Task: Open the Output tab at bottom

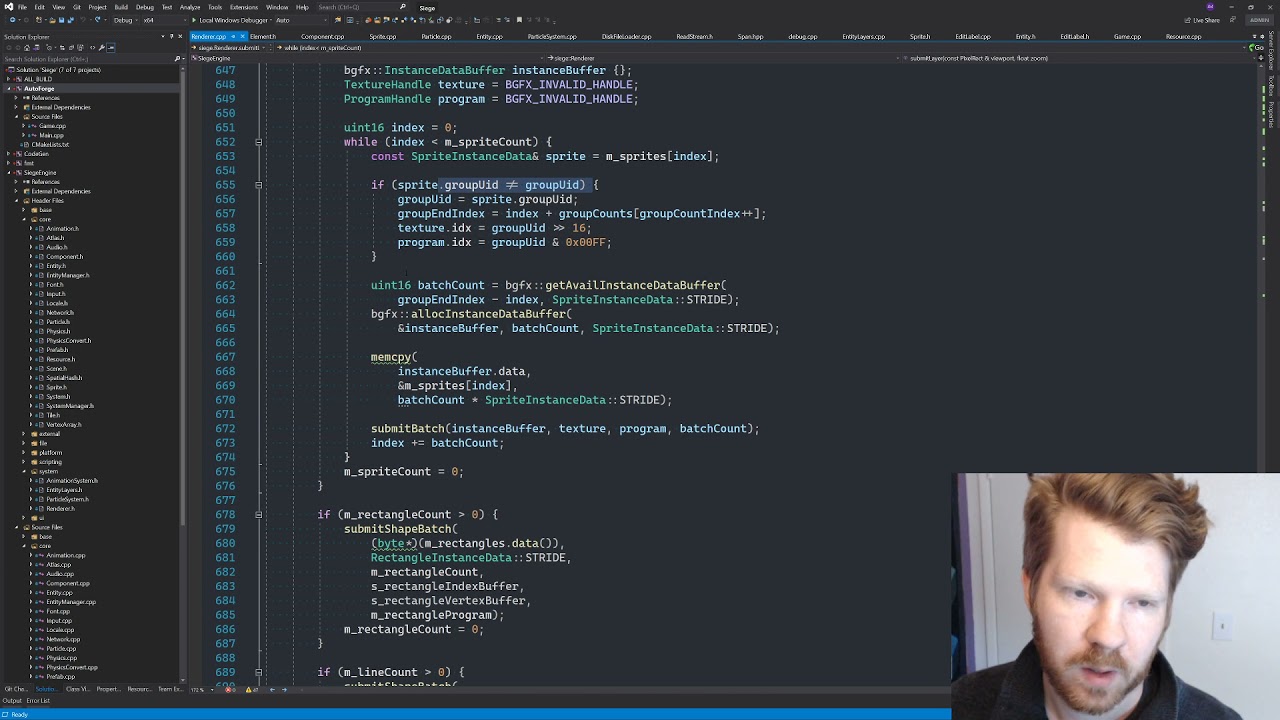Action: pos(11,701)
